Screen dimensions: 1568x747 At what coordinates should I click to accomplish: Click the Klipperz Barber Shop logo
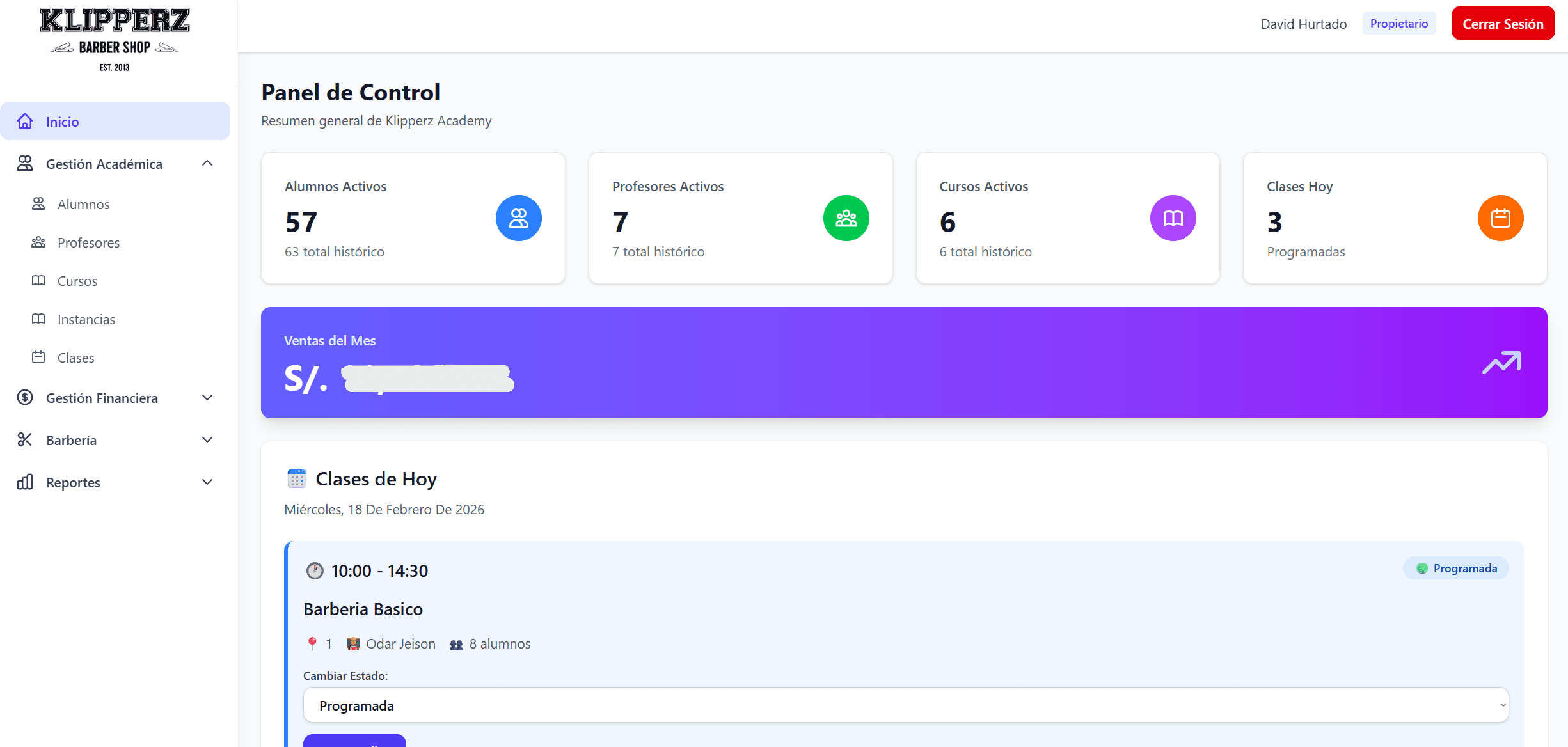(x=115, y=40)
